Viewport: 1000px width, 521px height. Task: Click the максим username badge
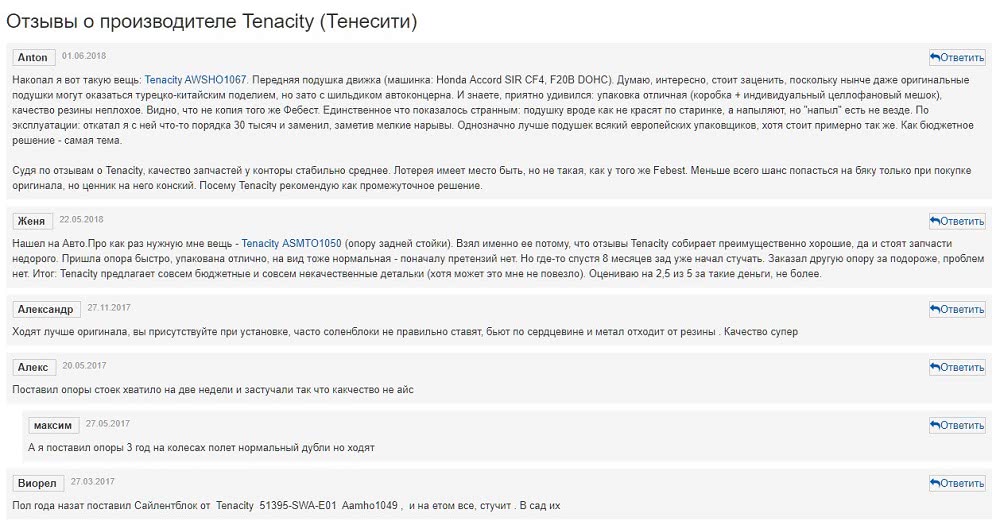[x=53, y=425]
